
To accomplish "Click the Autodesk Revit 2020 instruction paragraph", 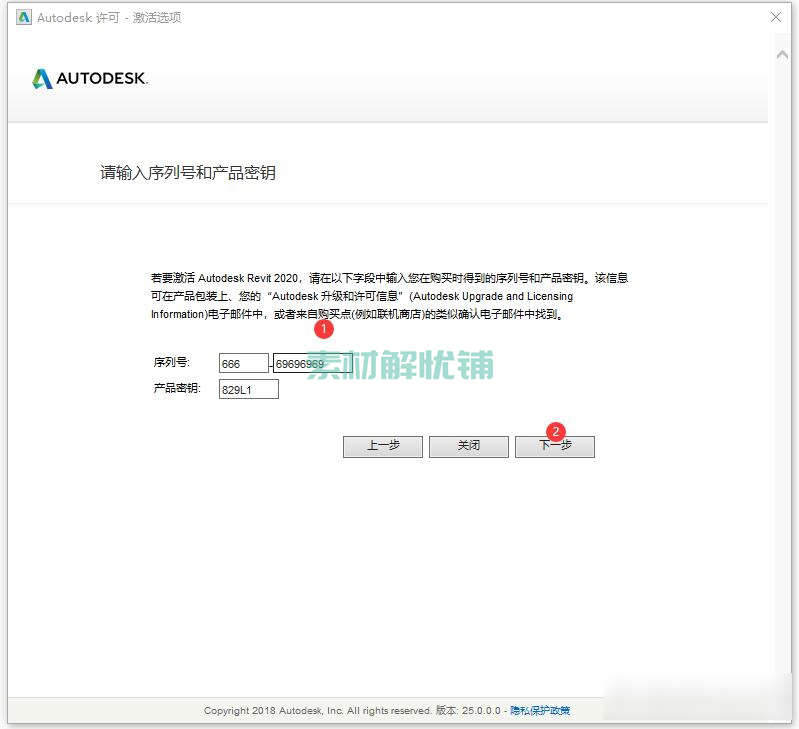I will (389, 296).
